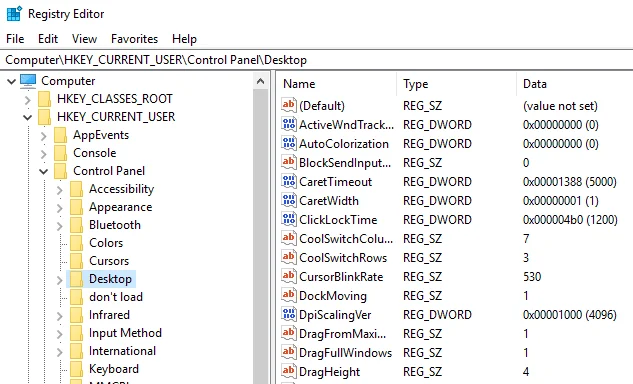Click the DockMoving string value icon

click(x=289, y=295)
